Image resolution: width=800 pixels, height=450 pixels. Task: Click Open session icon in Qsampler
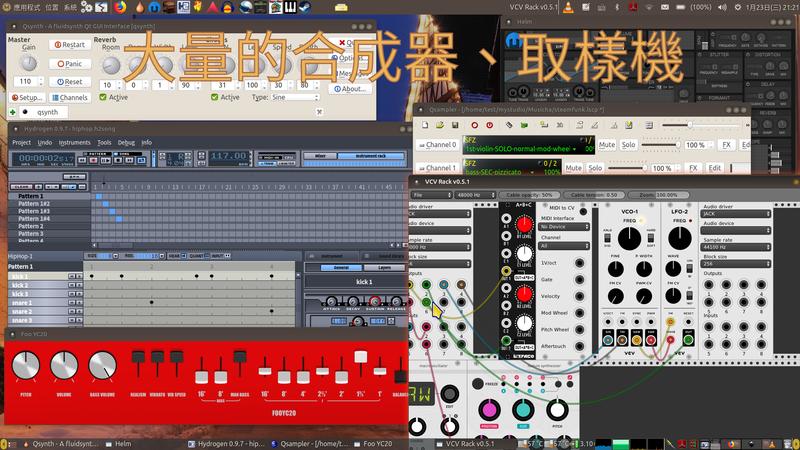click(440, 125)
